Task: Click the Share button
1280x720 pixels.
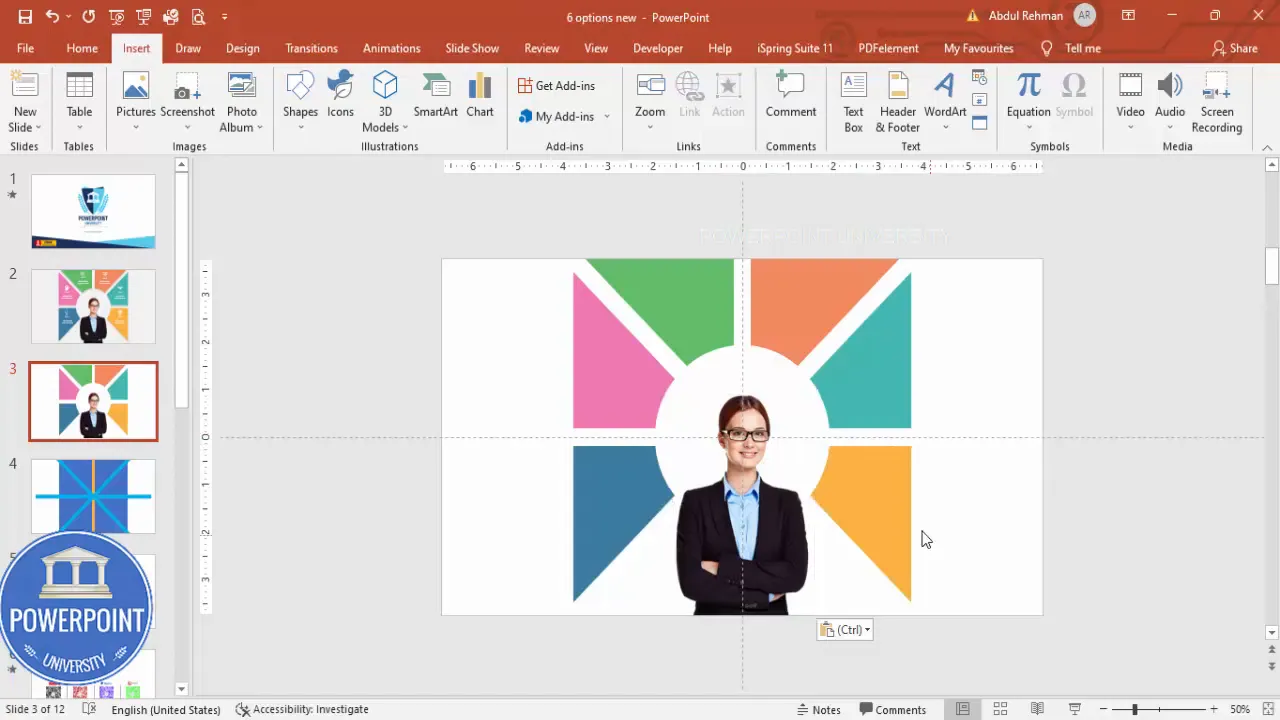Action: [x=1234, y=48]
